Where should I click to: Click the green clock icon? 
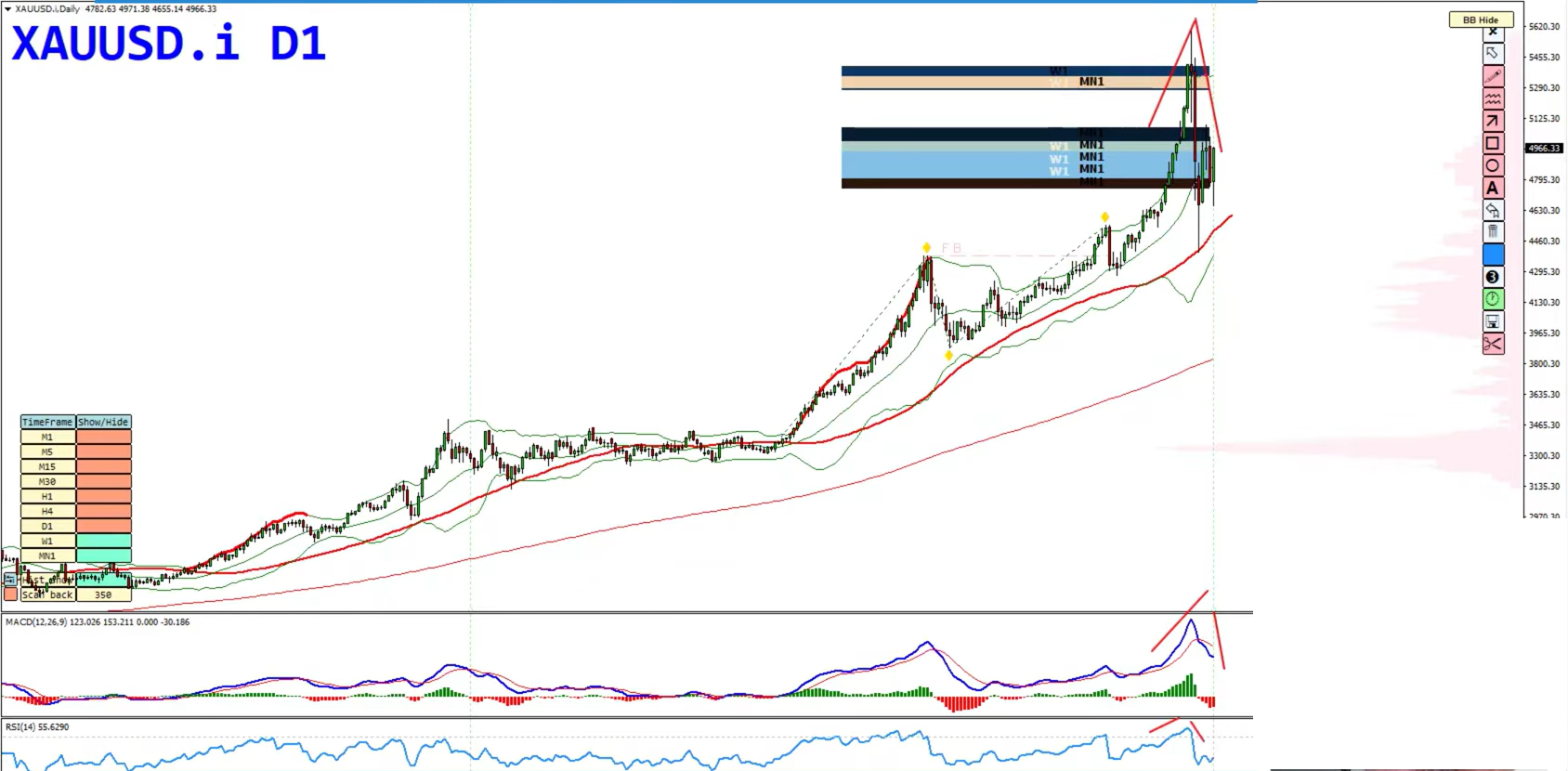(x=1493, y=299)
